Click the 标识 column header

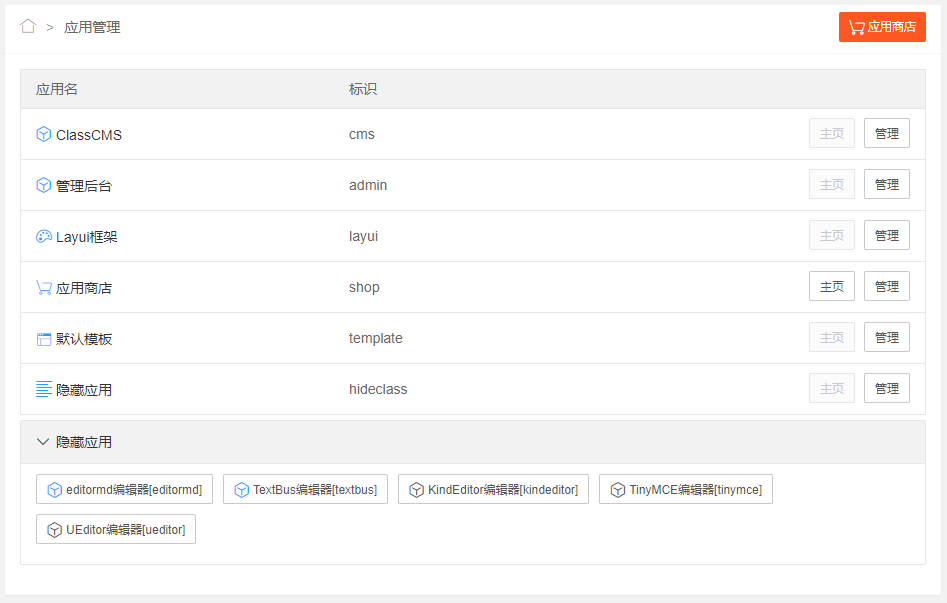point(363,89)
